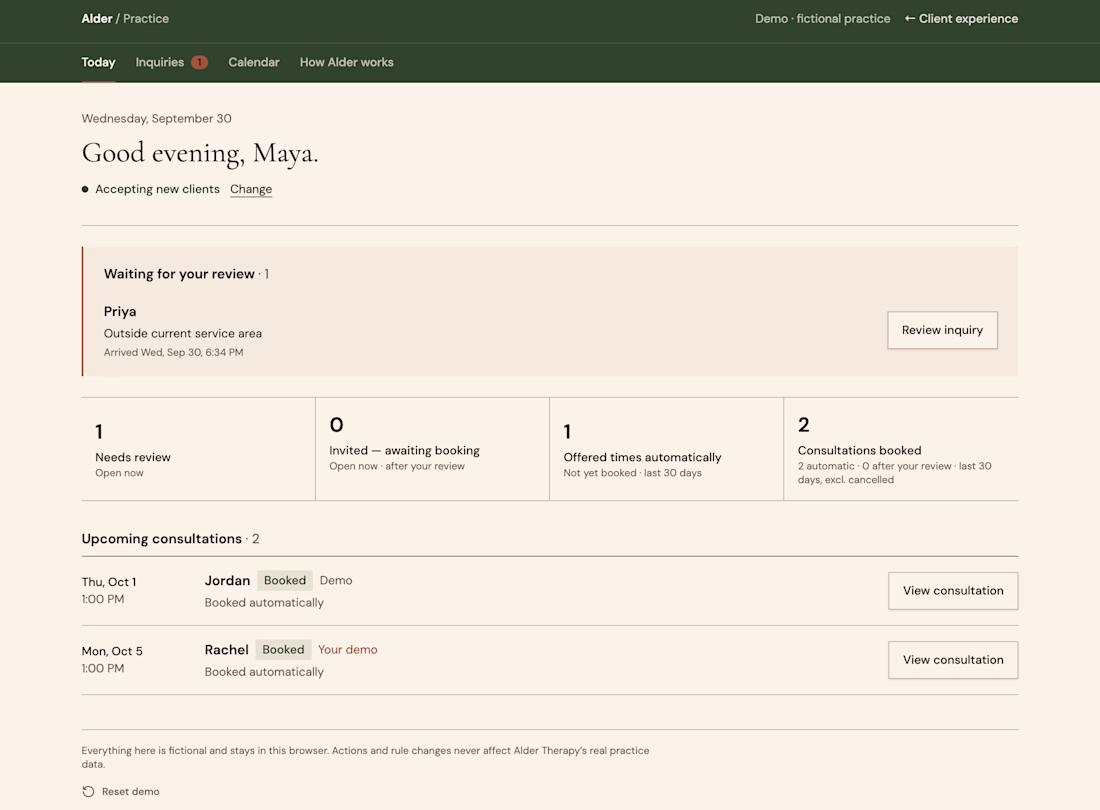Image resolution: width=1100 pixels, height=810 pixels.
Task: Select the Invited — awaiting booking stat card
Action: pyautogui.click(x=432, y=449)
